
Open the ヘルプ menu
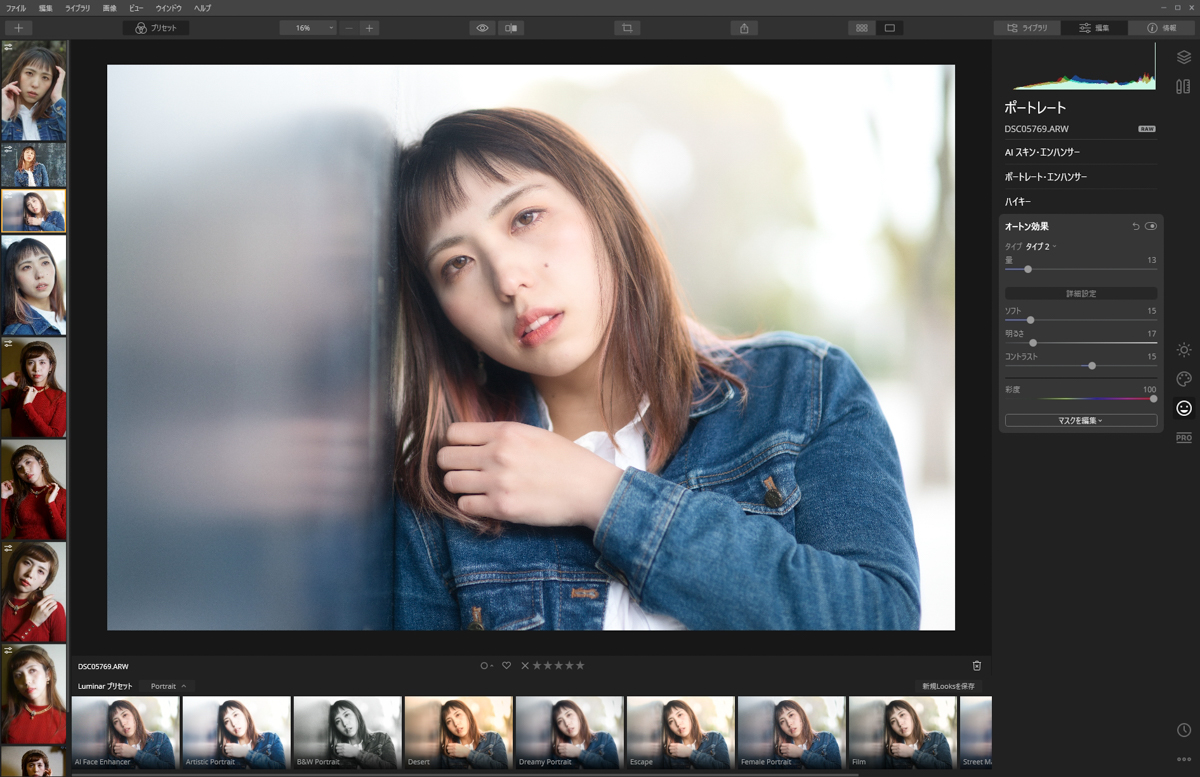coord(203,8)
